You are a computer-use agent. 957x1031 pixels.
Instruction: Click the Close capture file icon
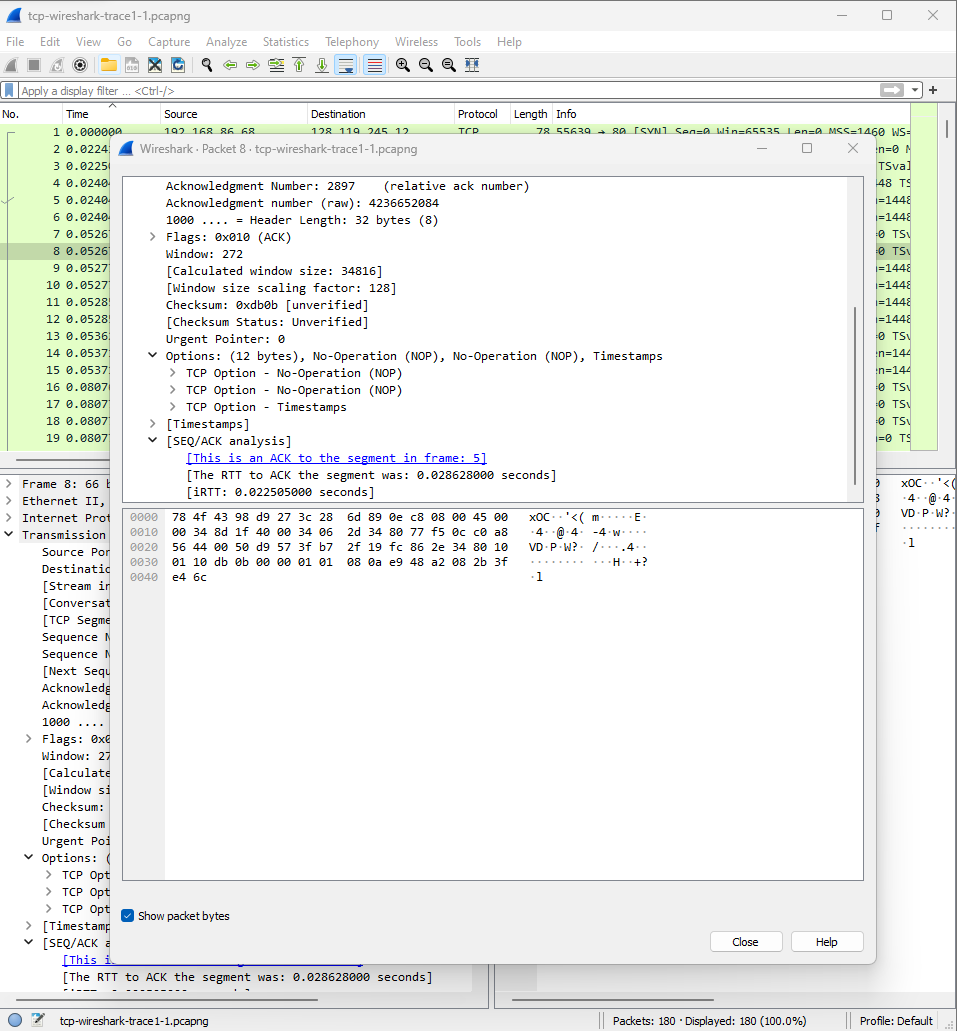pos(155,65)
